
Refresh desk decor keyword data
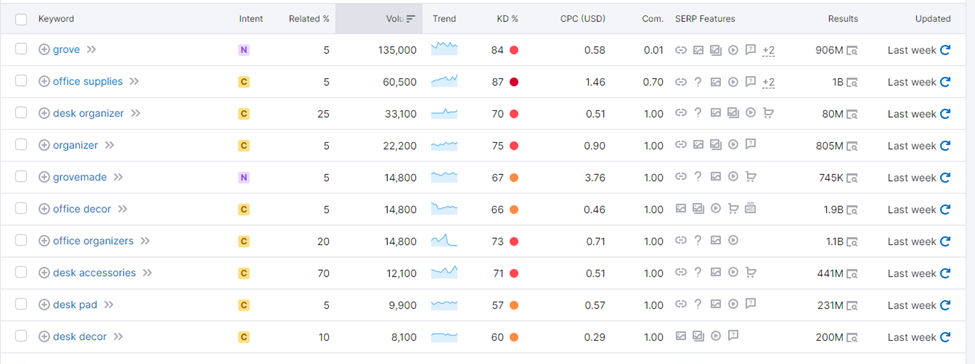pyautogui.click(x=945, y=337)
